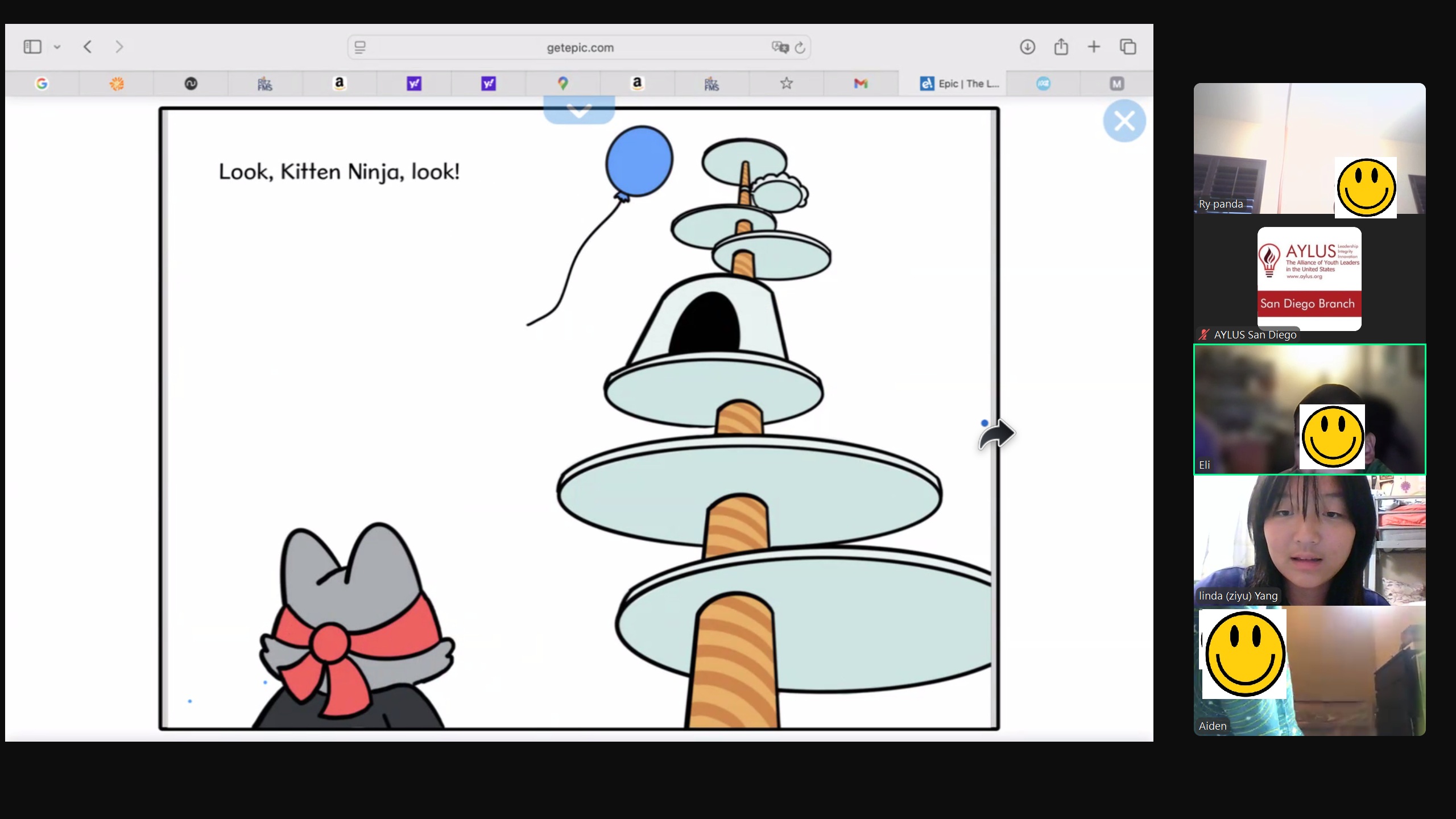This screenshot has height=819, width=1456.
Task: Switch to the Epic | The L... tab
Action: (x=959, y=84)
